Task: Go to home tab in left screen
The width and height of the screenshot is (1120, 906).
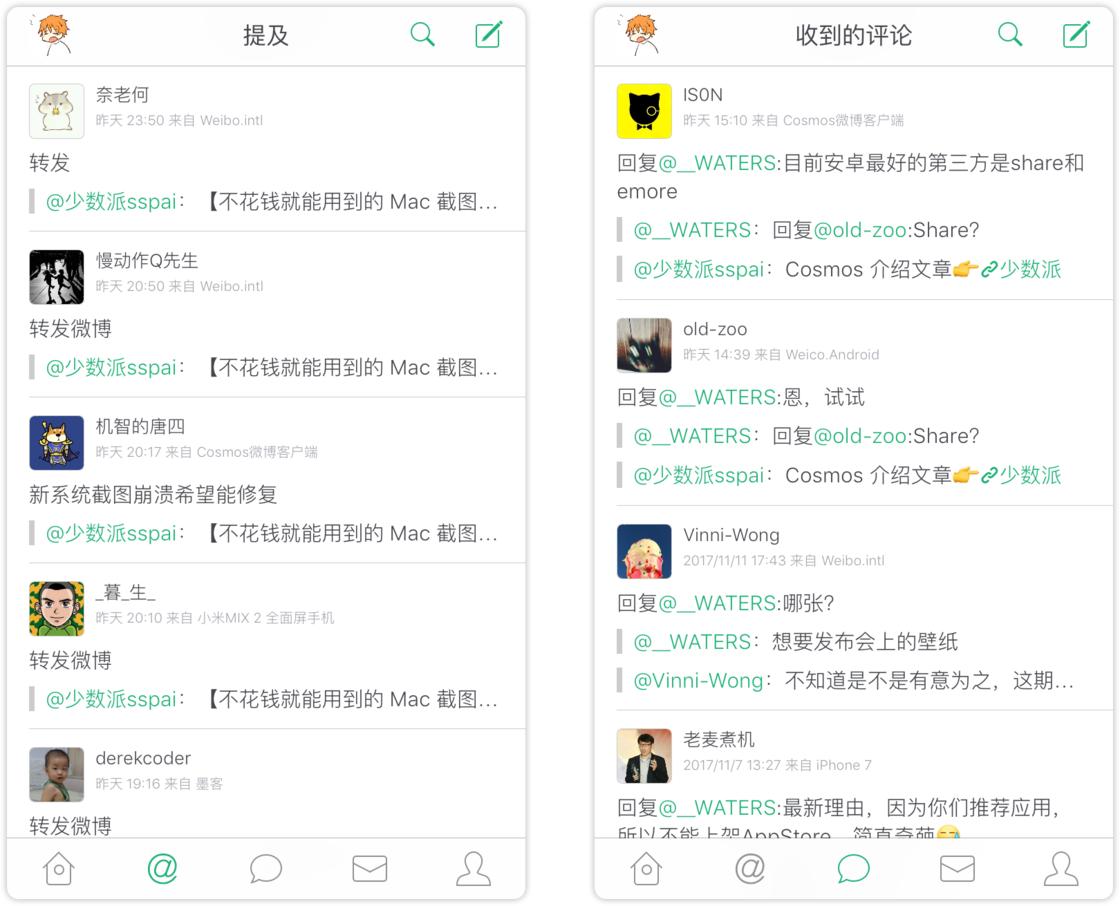Action: 59,869
